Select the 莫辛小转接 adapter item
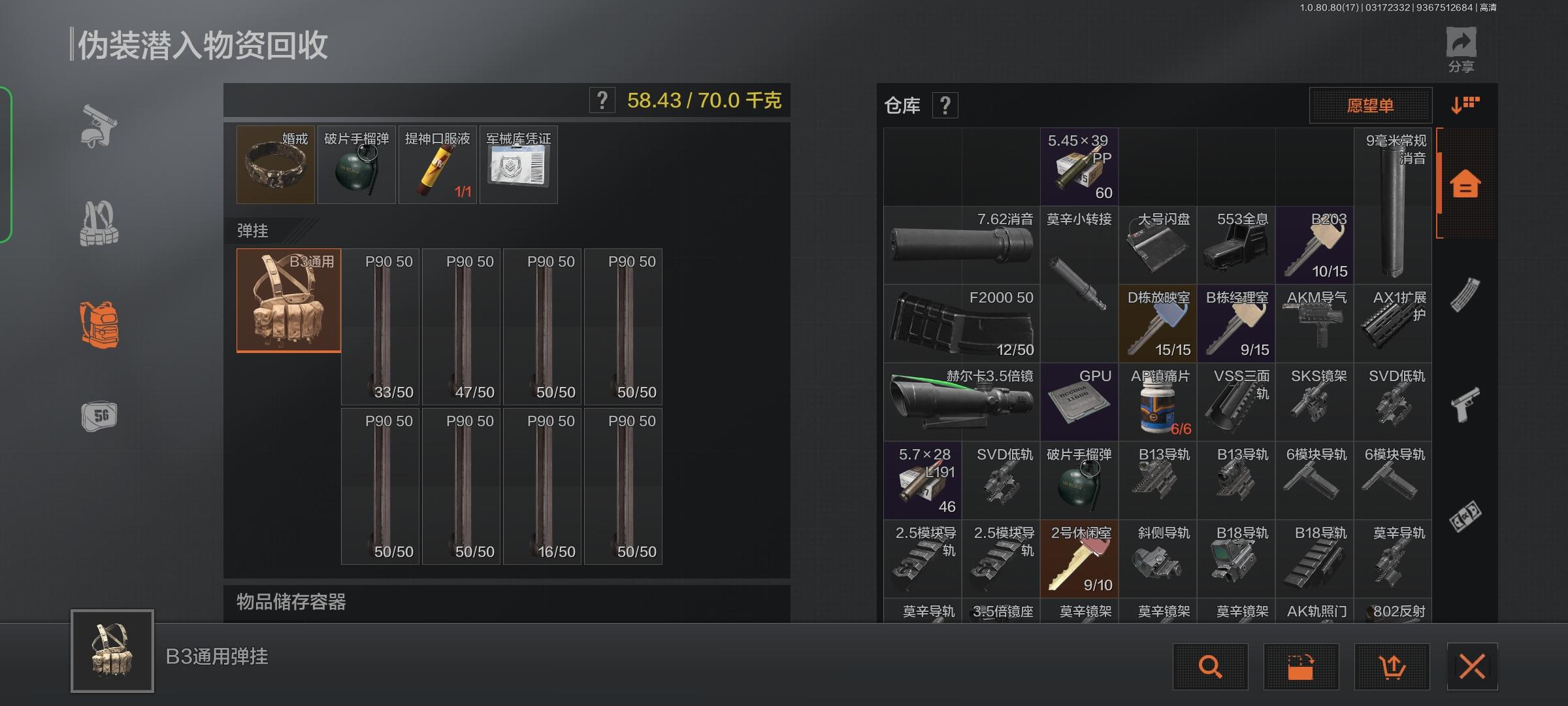The image size is (1568, 706). (1079, 285)
